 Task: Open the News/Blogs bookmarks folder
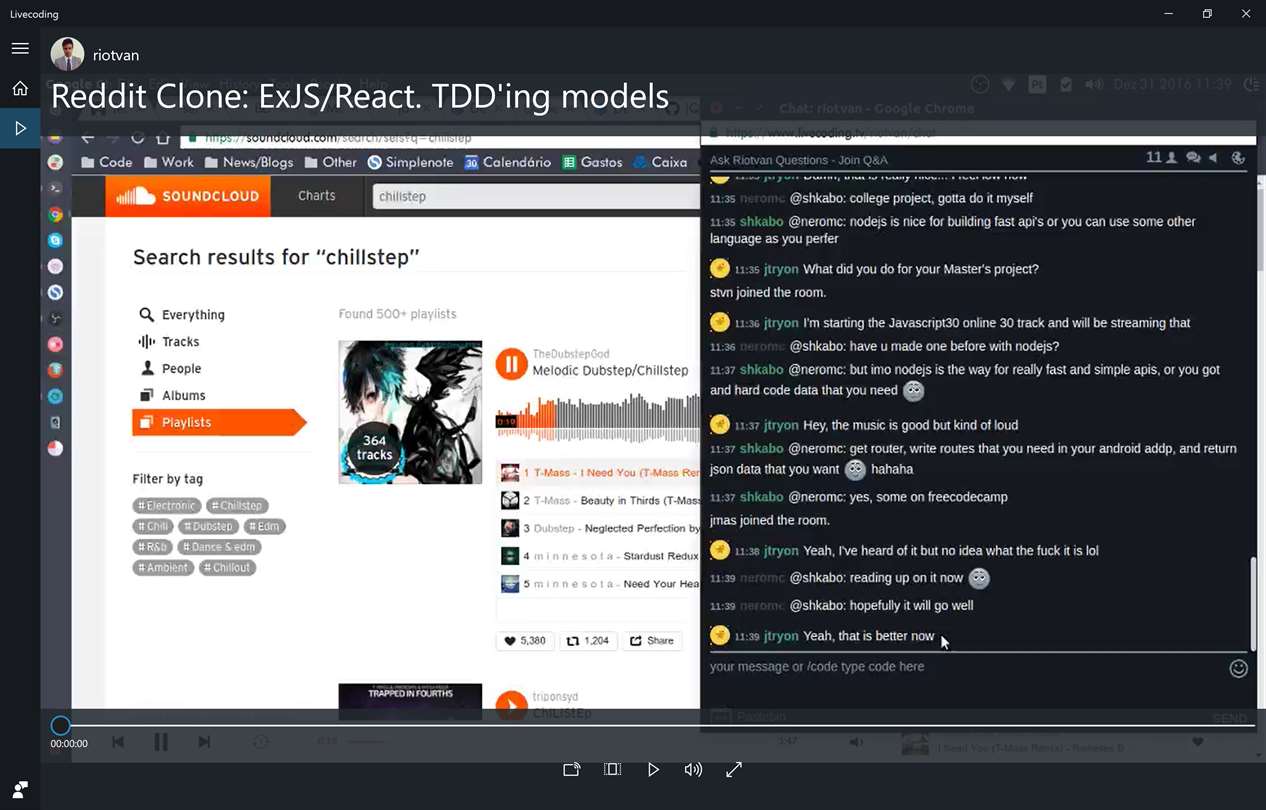click(249, 162)
